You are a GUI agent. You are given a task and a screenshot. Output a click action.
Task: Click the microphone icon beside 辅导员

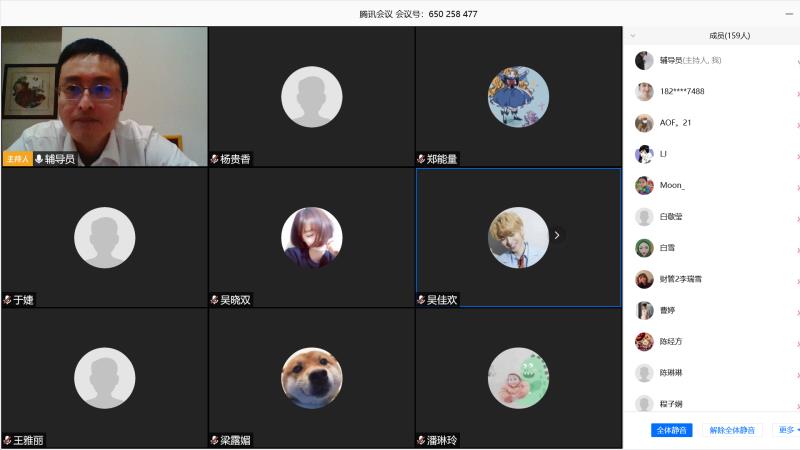pyautogui.click(x=39, y=159)
